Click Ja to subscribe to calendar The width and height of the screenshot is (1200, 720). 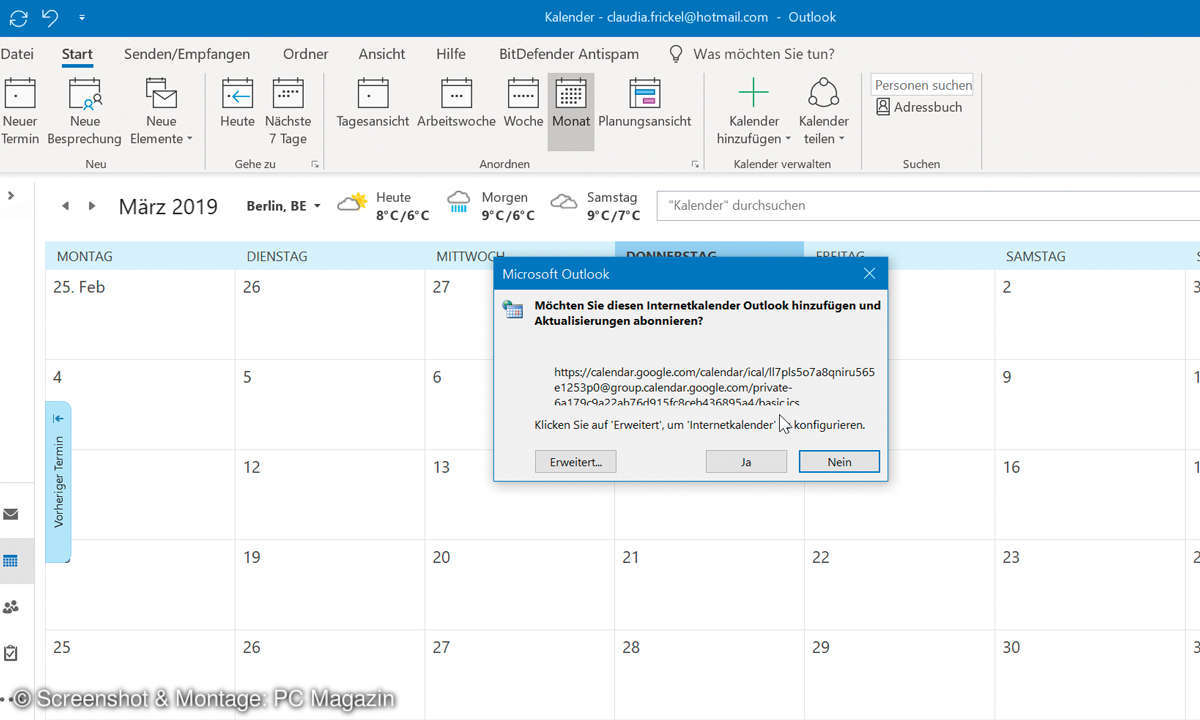tap(746, 461)
